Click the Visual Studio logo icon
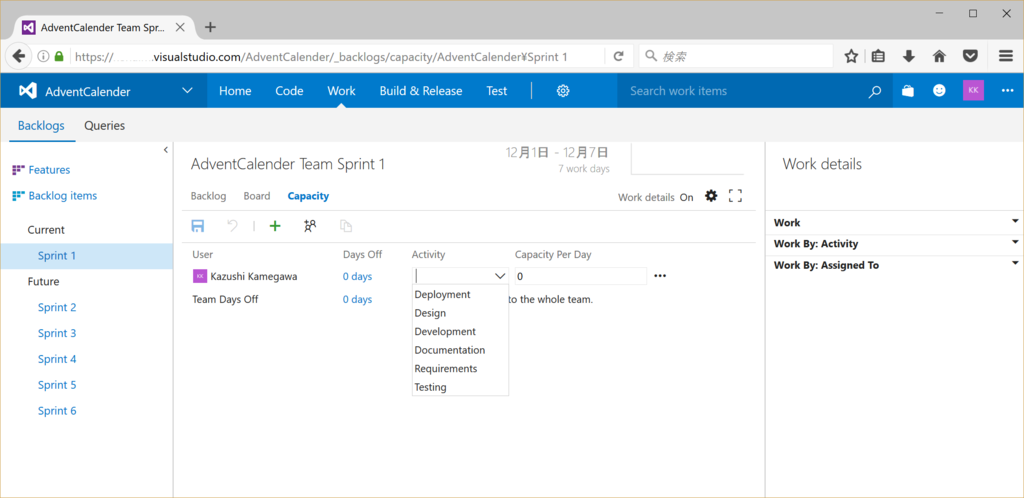Image resolution: width=1024 pixels, height=498 pixels. [x=27, y=91]
